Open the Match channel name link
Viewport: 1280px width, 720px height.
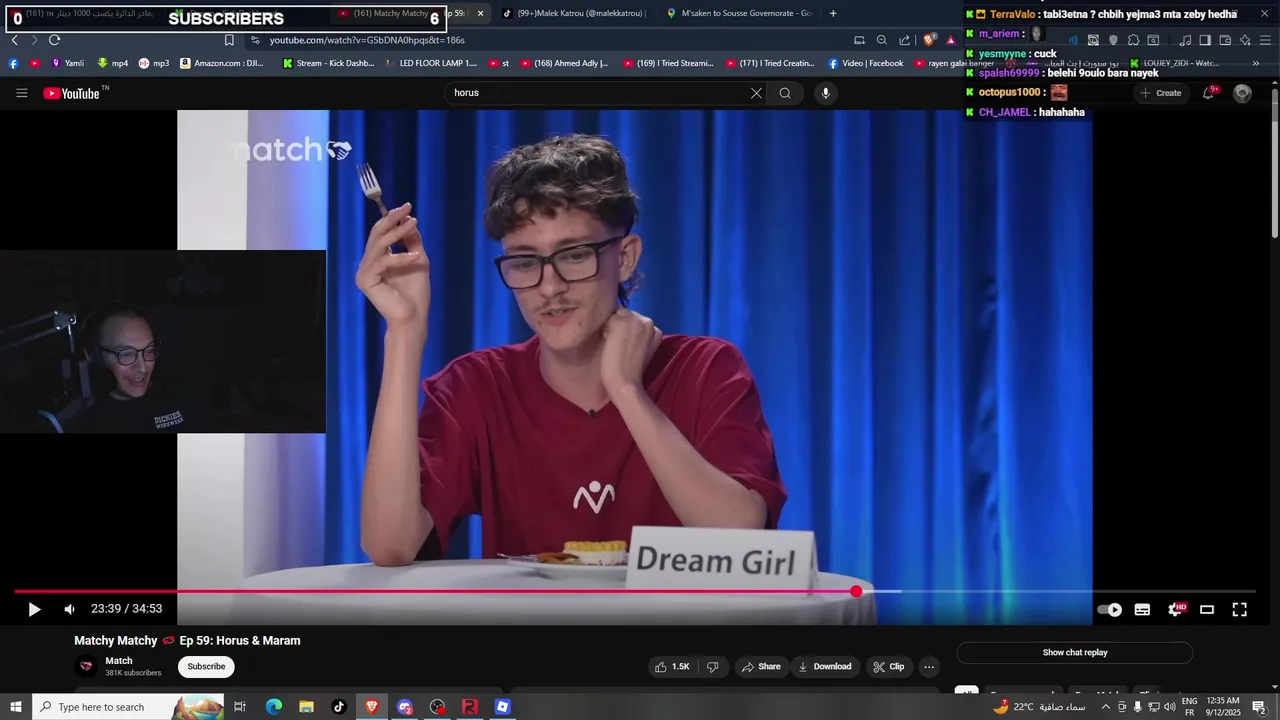pos(119,661)
